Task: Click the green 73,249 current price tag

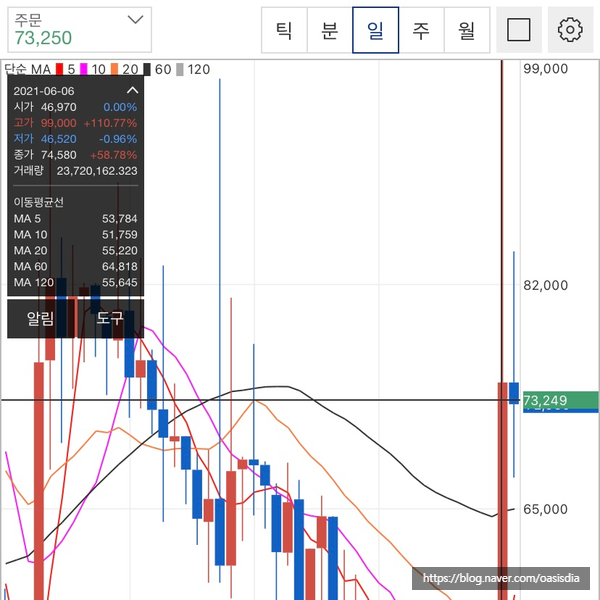Action: [560, 401]
